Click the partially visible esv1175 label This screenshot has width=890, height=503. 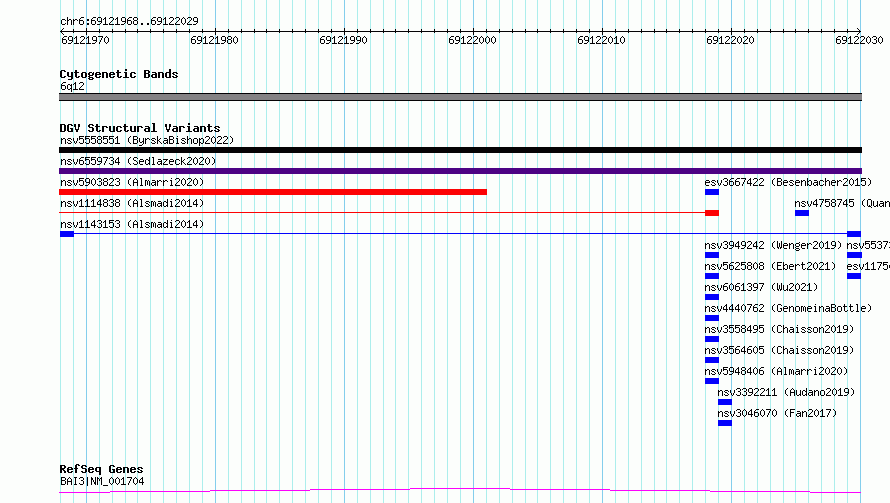pos(868,266)
